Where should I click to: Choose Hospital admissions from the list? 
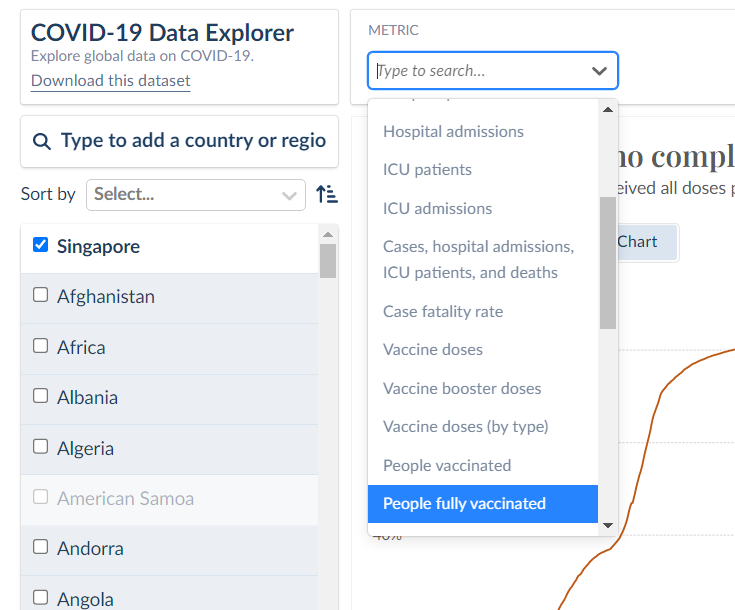click(x=453, y=131)
